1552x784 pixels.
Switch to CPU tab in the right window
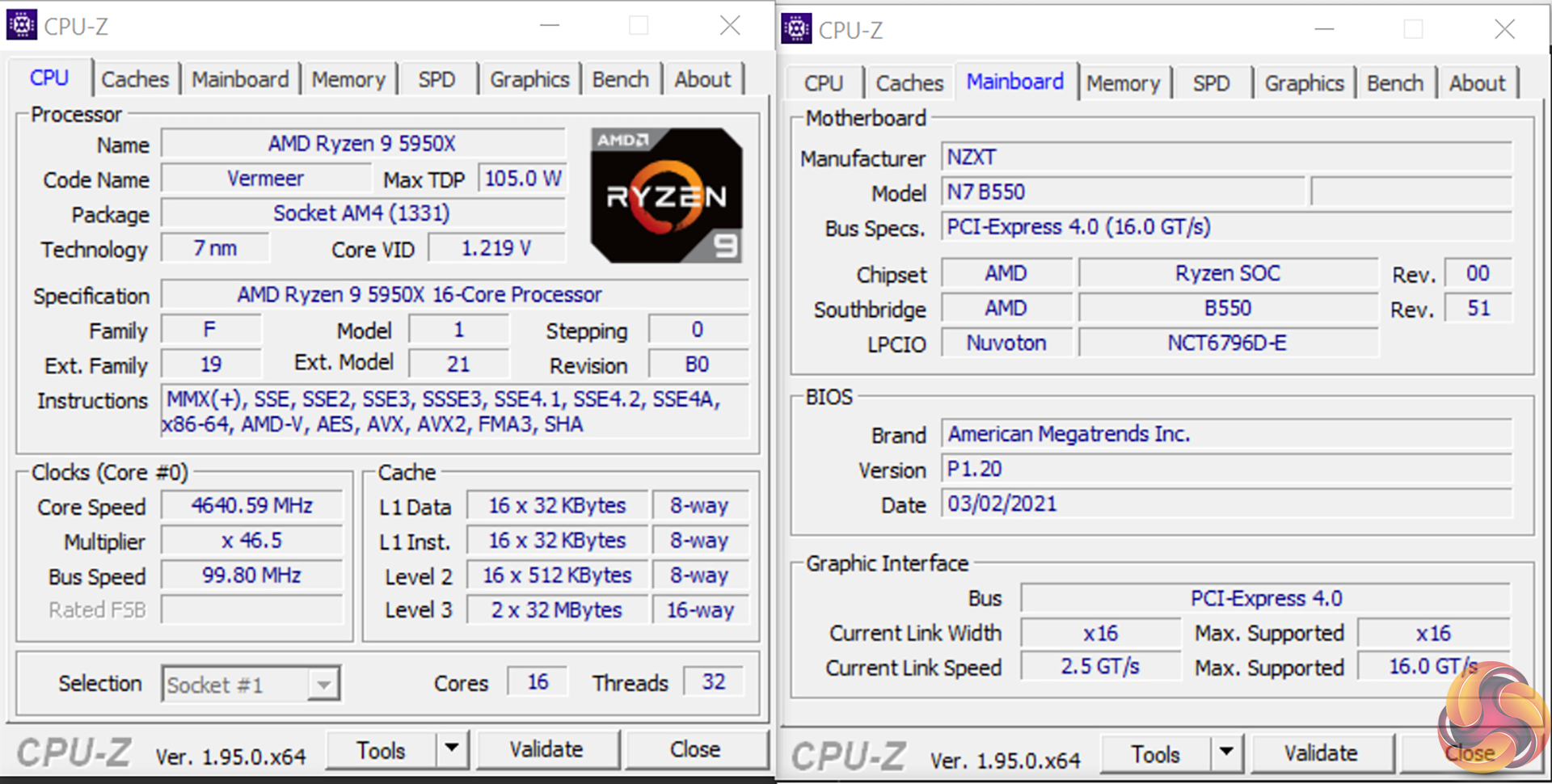coord(824,83)
